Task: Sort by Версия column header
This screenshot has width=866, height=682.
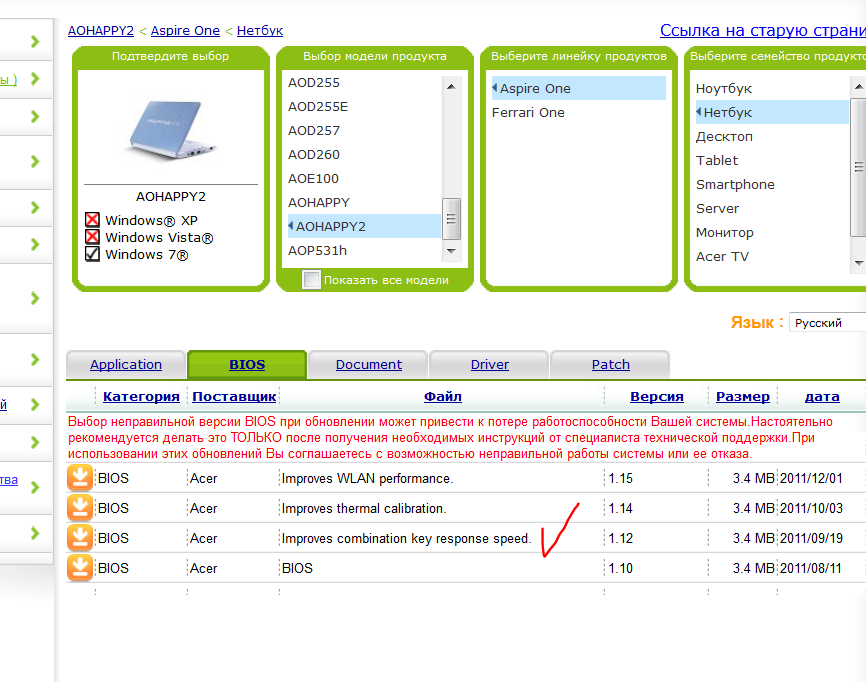Action: (x=657, y=396)
